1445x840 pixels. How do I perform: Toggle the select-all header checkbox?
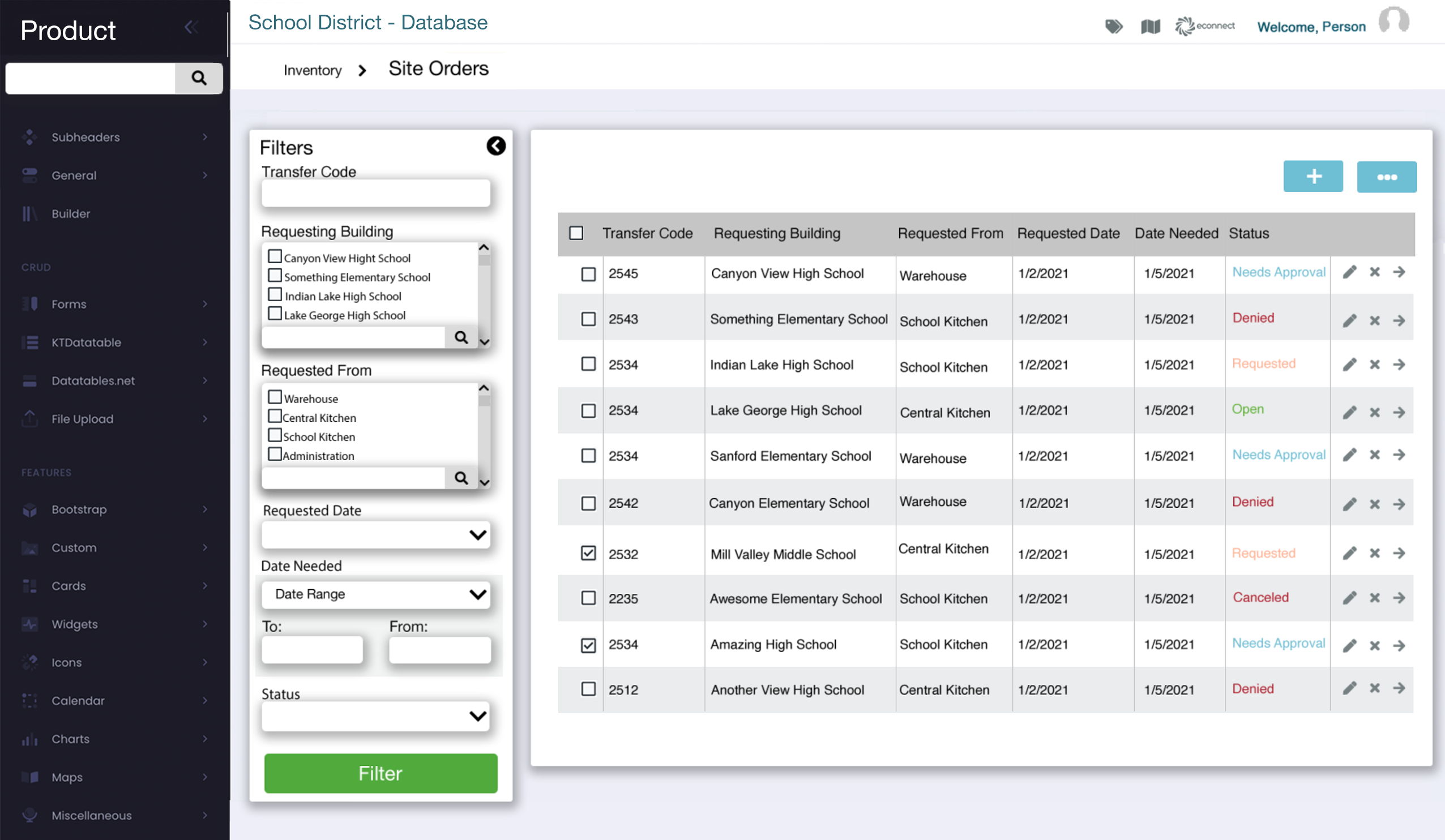(x=576, y=233)
